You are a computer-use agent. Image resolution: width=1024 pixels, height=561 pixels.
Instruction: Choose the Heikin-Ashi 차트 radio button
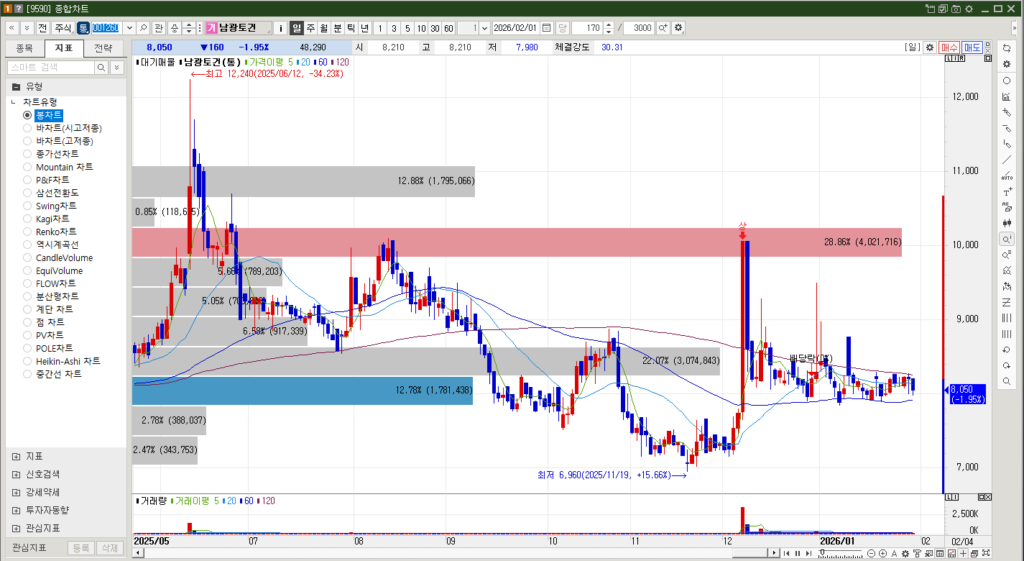click(28, 361)
